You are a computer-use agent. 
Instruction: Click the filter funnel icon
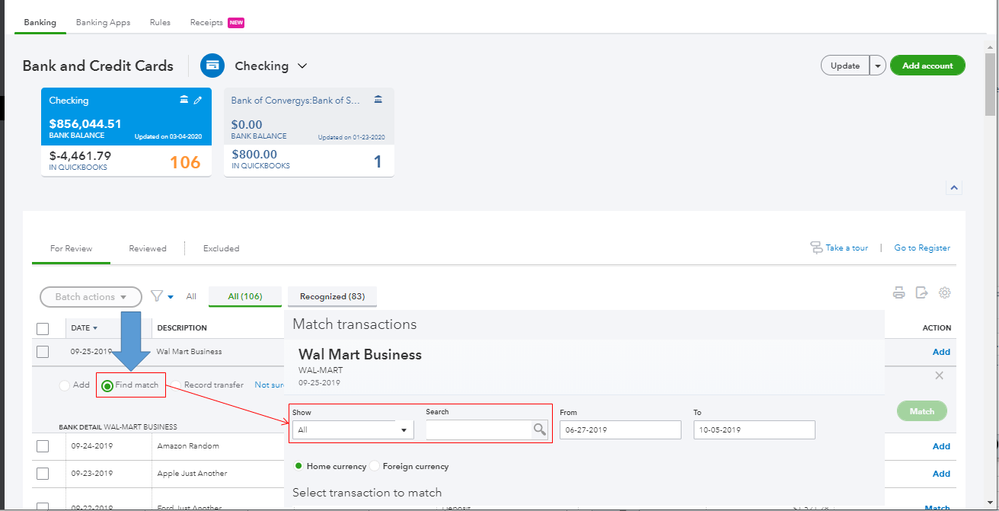tap(157, 296)
